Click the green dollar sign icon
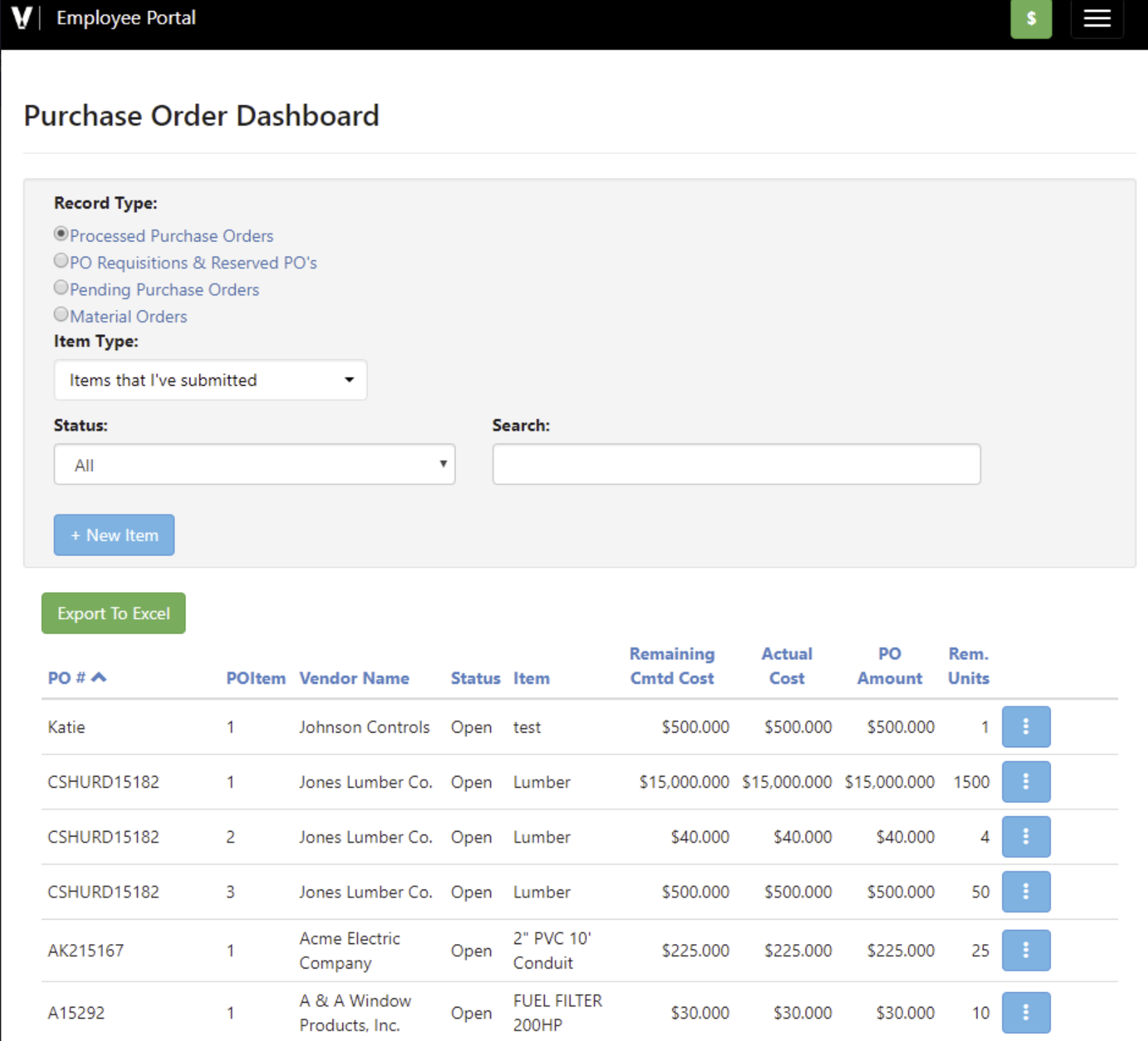1148x1041 pixels. 1030,19
